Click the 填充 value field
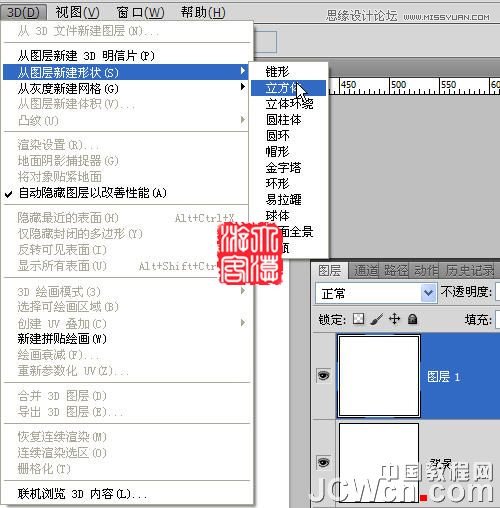This screenshot has width=500, height=508. pyautogui.click(x=498, y=319)
